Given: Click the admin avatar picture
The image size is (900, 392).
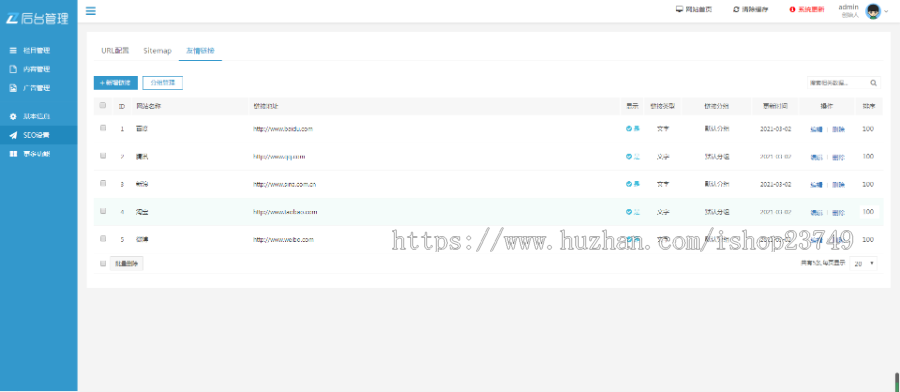Looking at the screenshot, I should (x=873, y=11).
